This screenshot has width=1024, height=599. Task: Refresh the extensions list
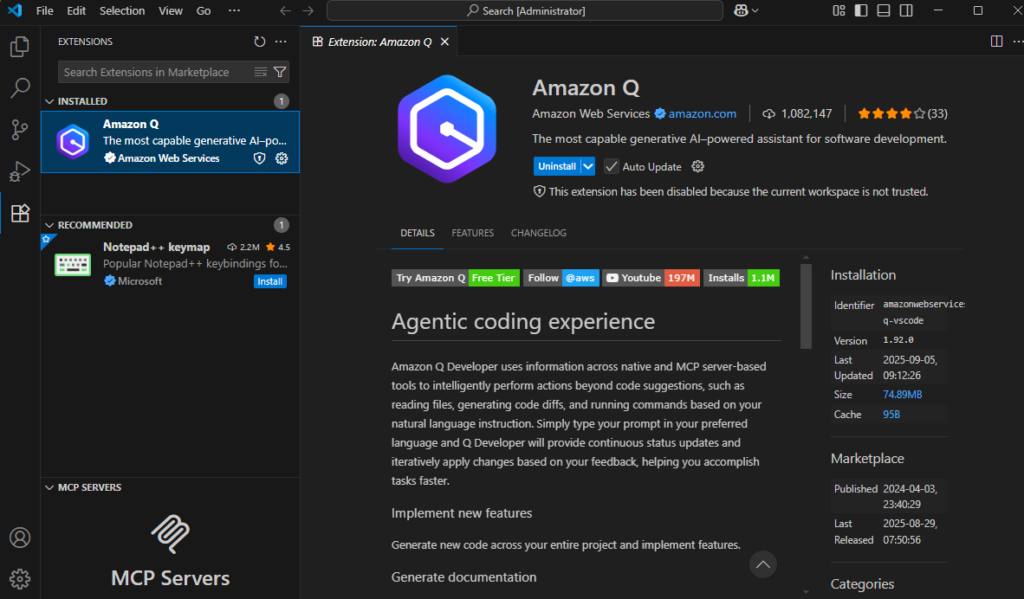coord(259,41)
